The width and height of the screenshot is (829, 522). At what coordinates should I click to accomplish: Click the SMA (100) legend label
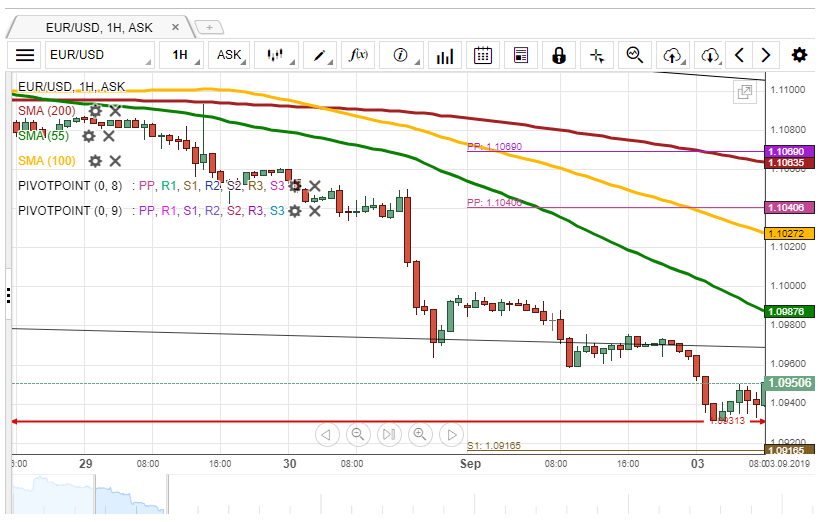coord(47,161)
